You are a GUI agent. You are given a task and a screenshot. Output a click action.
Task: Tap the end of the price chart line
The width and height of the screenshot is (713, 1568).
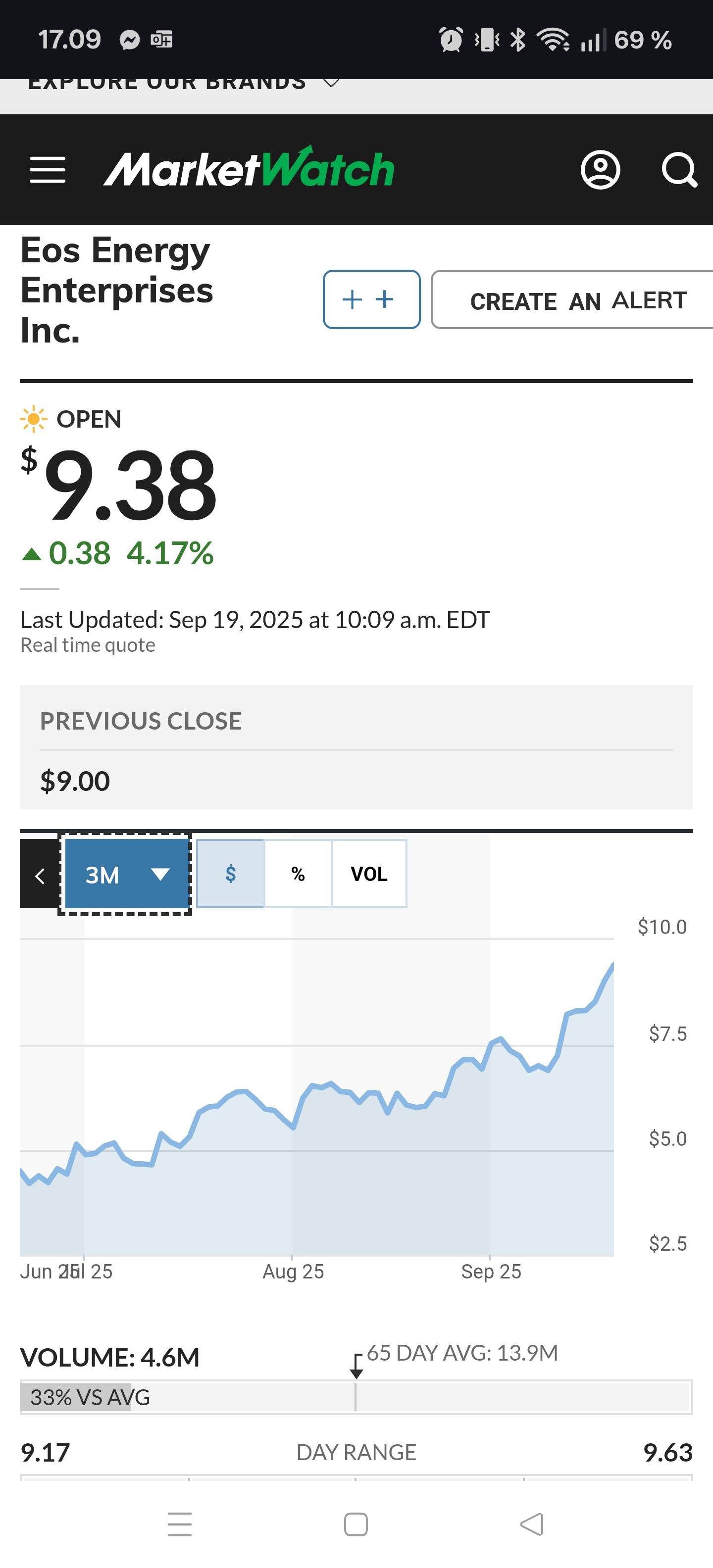point(612,965)
